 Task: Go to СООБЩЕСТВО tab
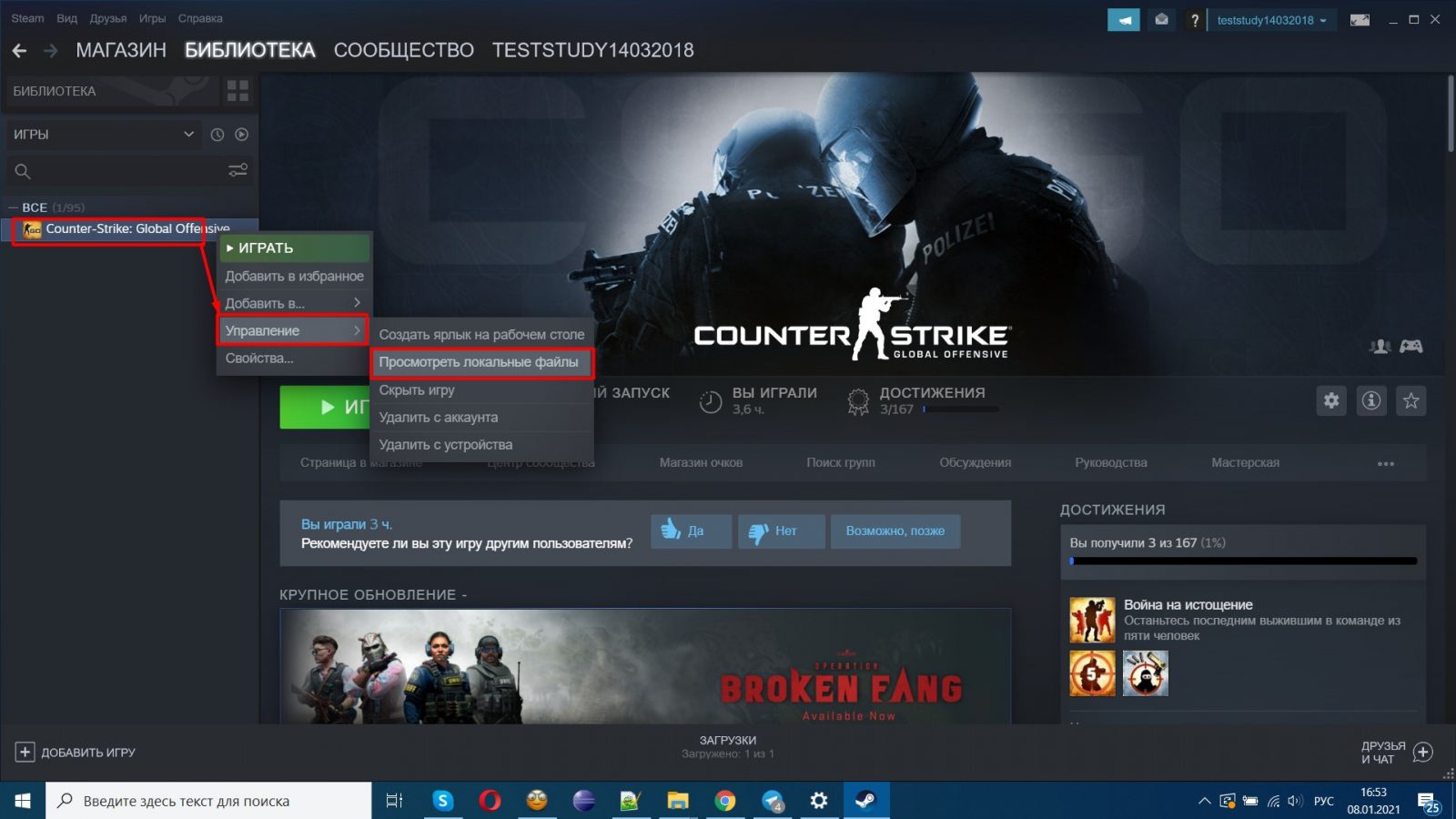(404, 50)
